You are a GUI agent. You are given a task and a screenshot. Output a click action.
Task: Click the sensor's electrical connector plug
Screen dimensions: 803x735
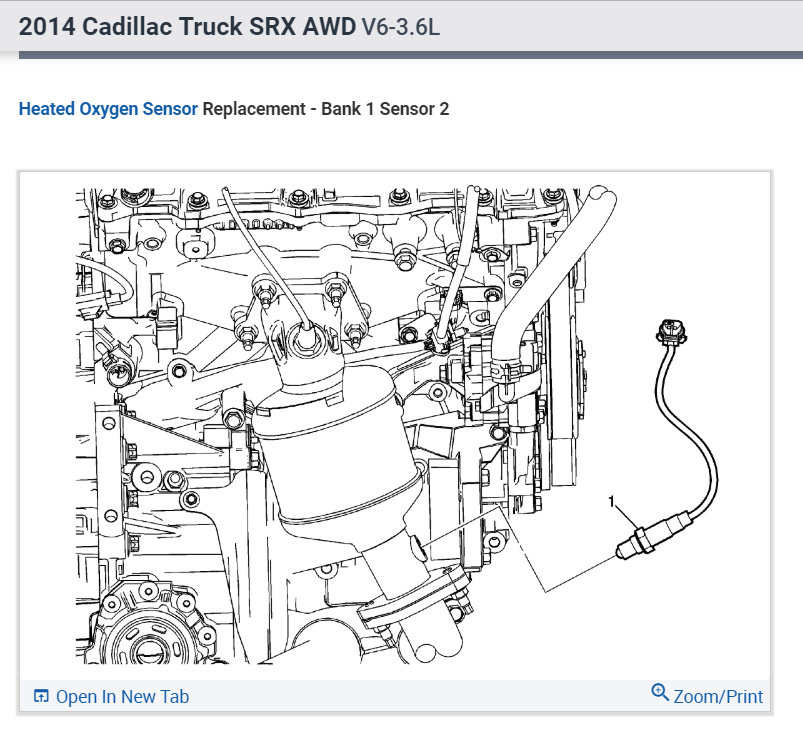[671, 332]
